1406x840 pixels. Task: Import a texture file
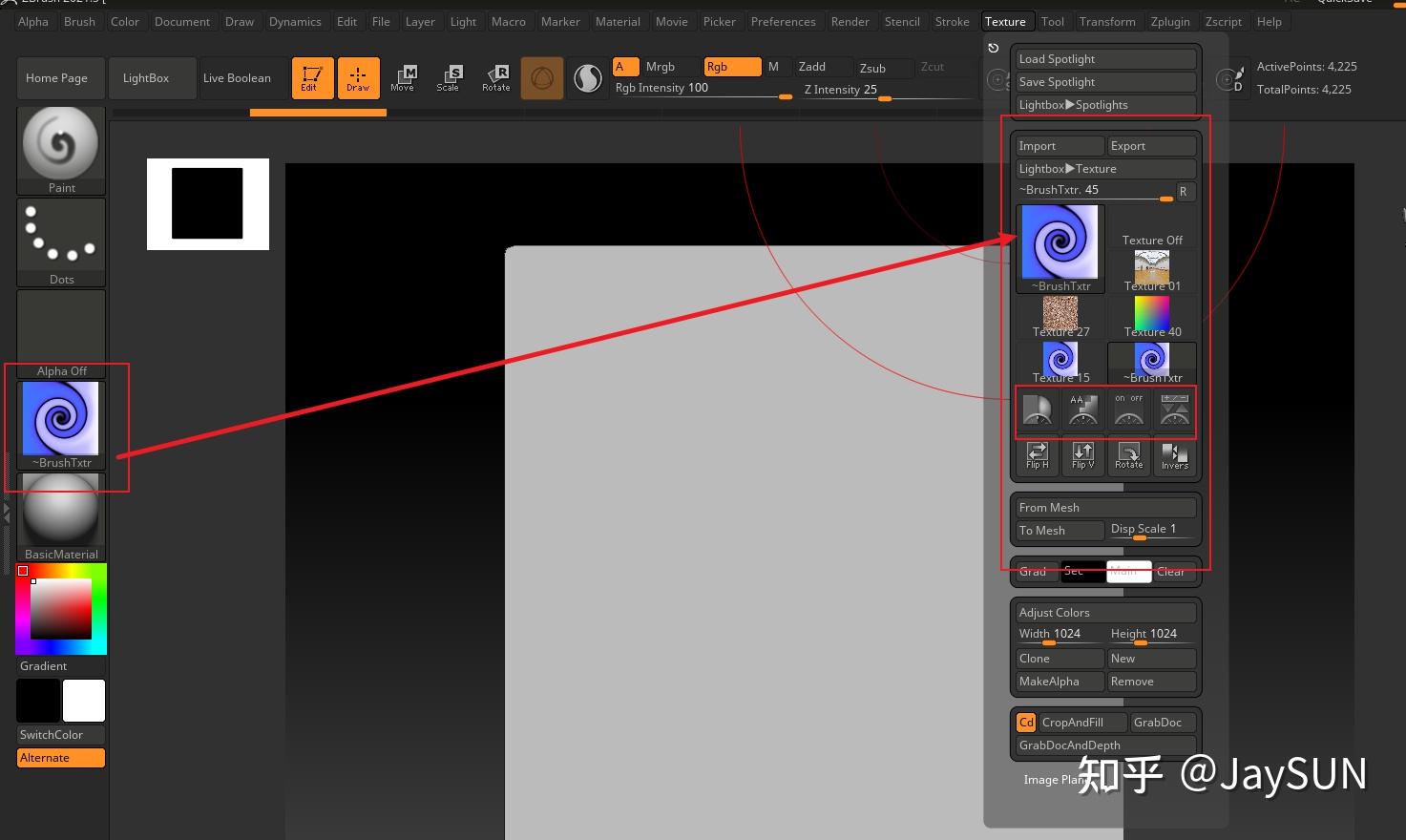(x=1060, y=146)
